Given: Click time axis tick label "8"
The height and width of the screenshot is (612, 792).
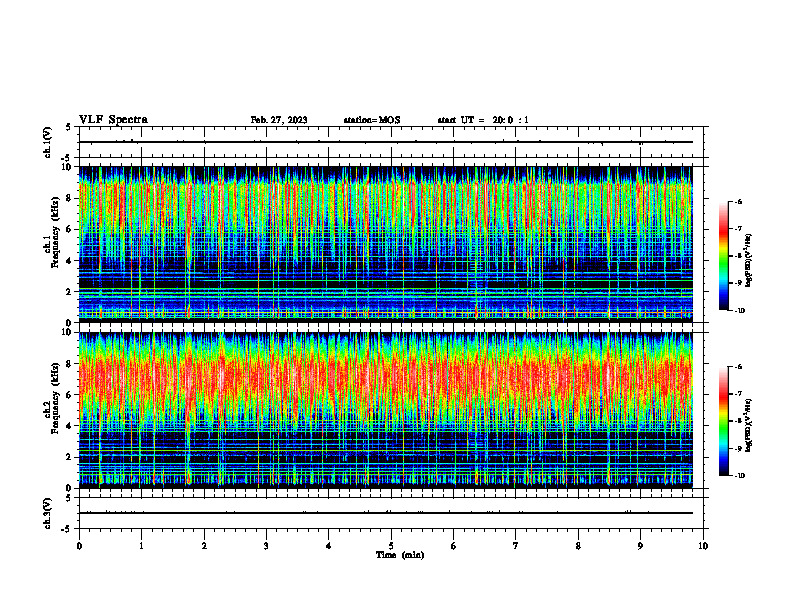Looking at the screenshot, I should (578, 546).
